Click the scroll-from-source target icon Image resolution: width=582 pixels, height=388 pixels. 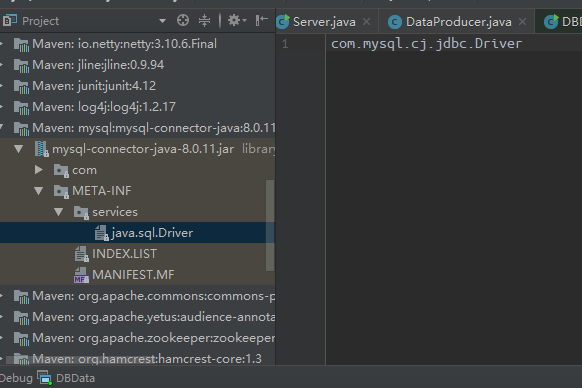tap(183, 20)
